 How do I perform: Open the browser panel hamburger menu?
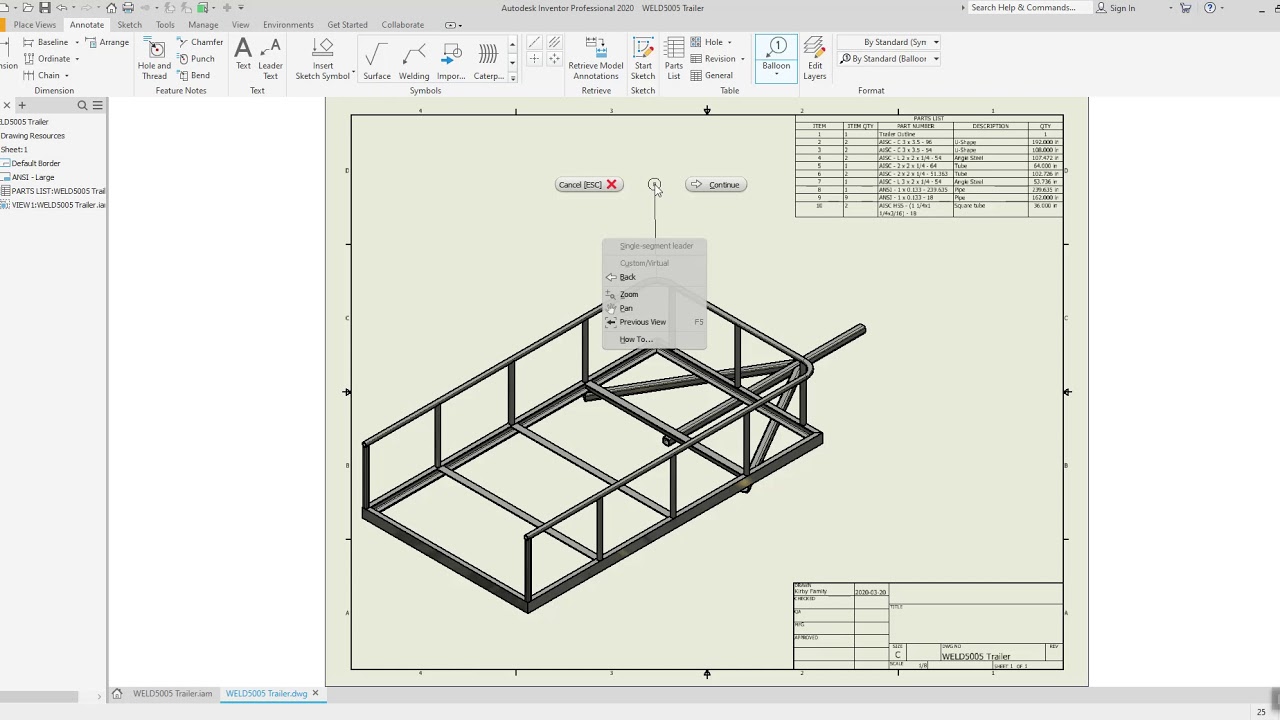point(98,105)
